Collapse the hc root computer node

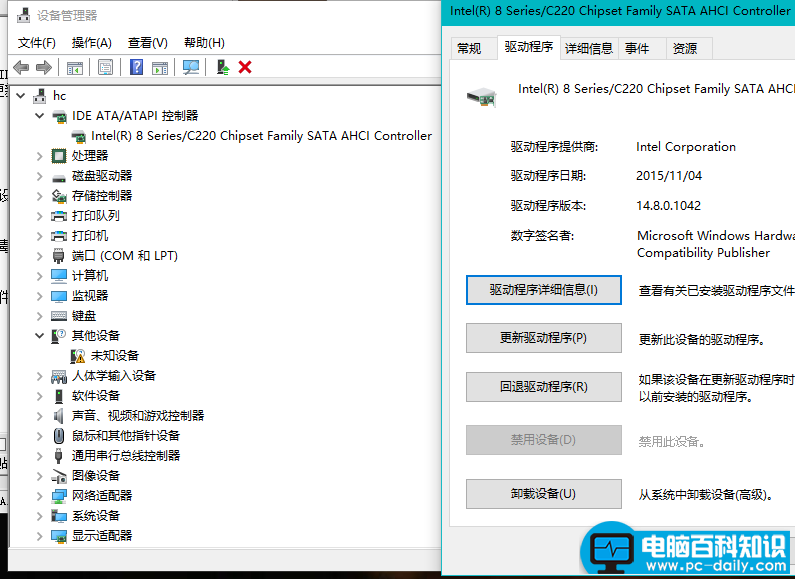pos(21,95)
